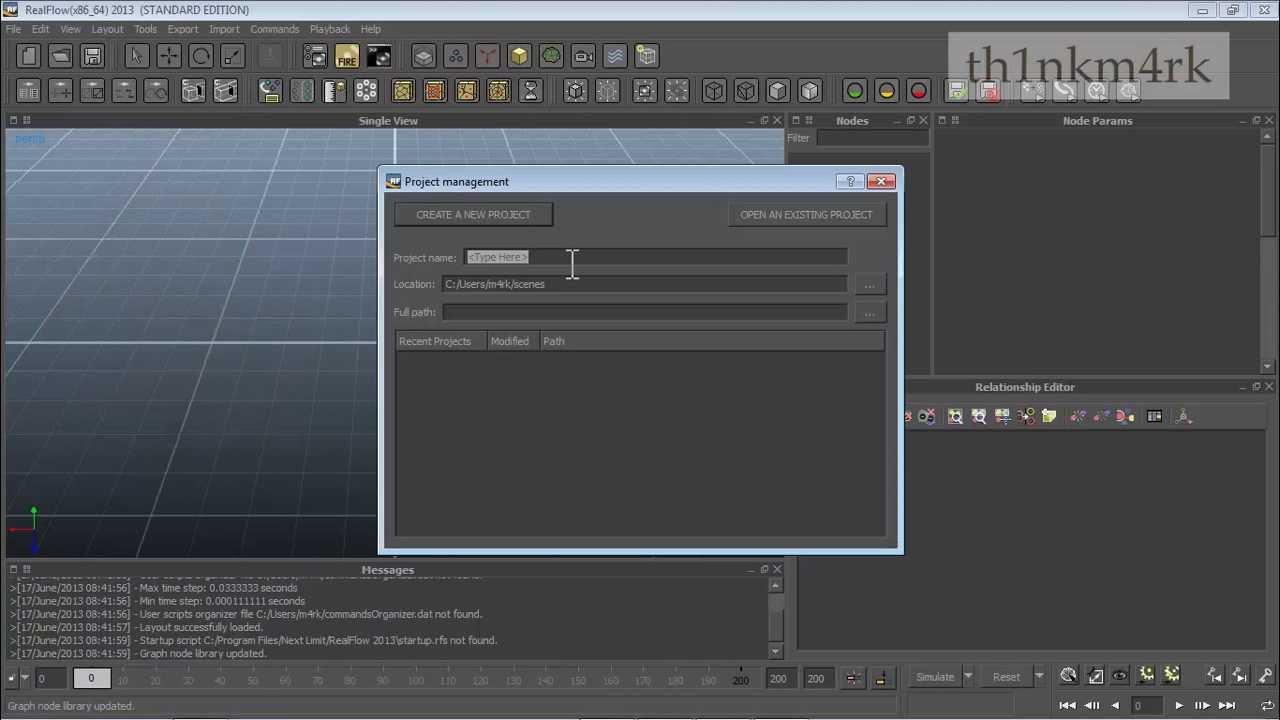Click the Save project floppy disk icon
This screenshot has width=1280, height=720.
pos(92,57)
